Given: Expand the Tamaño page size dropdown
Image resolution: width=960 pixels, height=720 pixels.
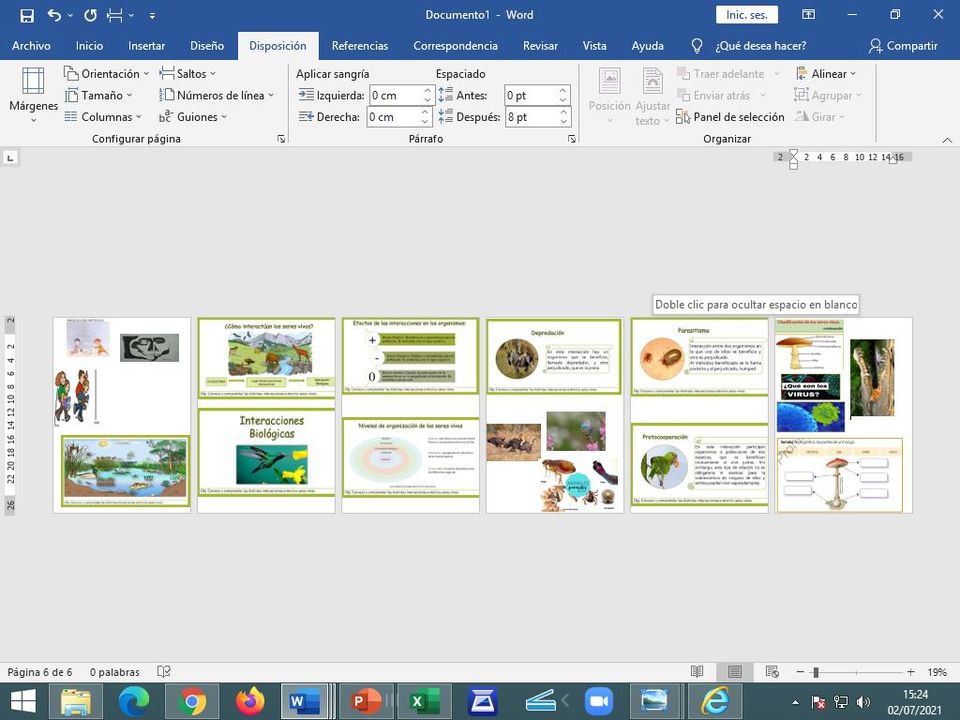Looking at the screenshot, I should tap(100, 96).
